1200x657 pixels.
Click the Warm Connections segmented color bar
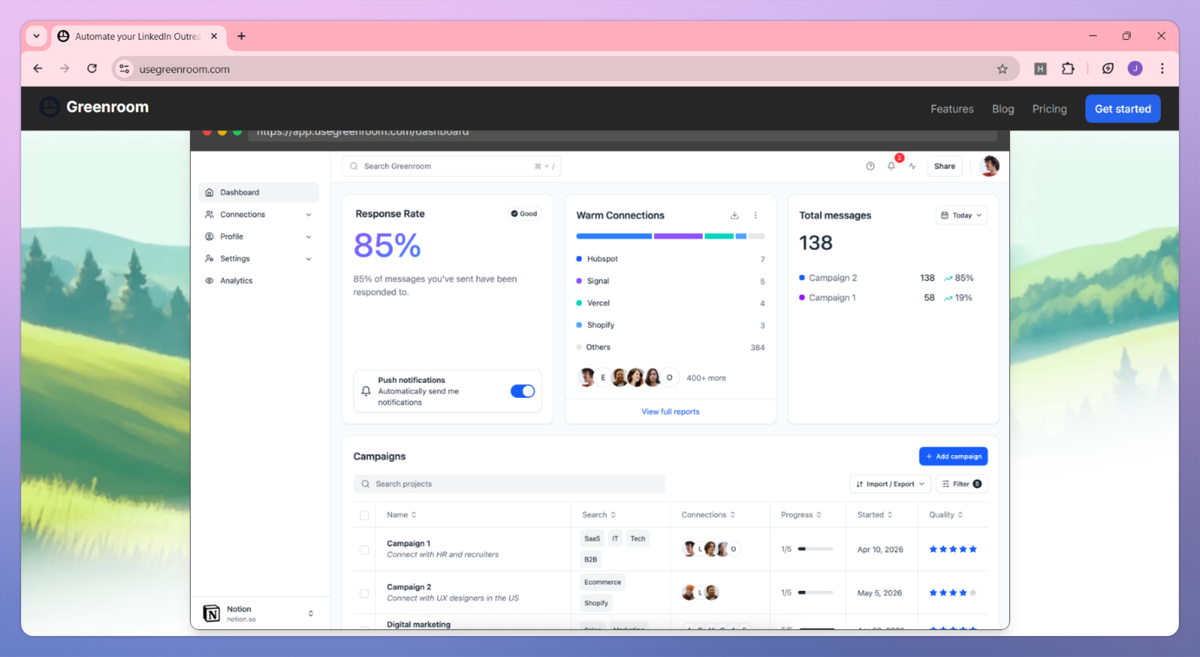[670, 236]
